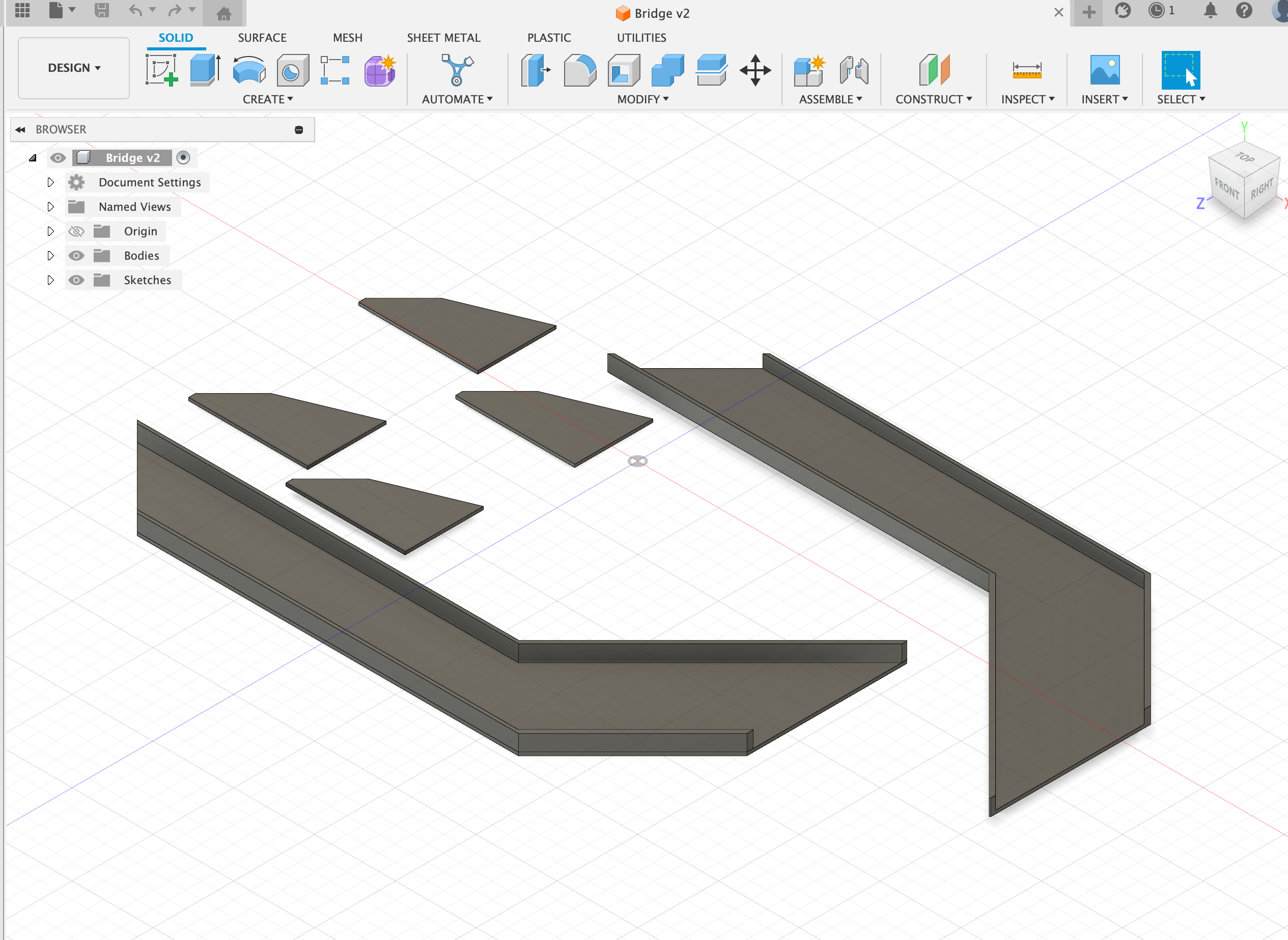This screenshot has height=940, width=1288.
Task: Select the Revolve tool
Action: (249, 70)
